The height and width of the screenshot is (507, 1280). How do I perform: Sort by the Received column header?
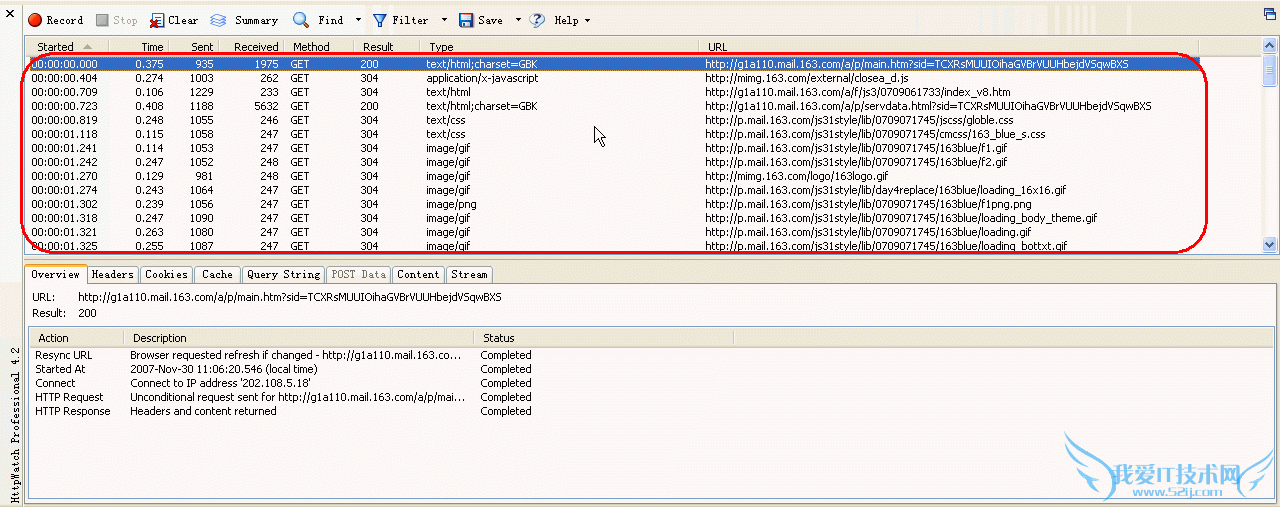pos(255,47)
